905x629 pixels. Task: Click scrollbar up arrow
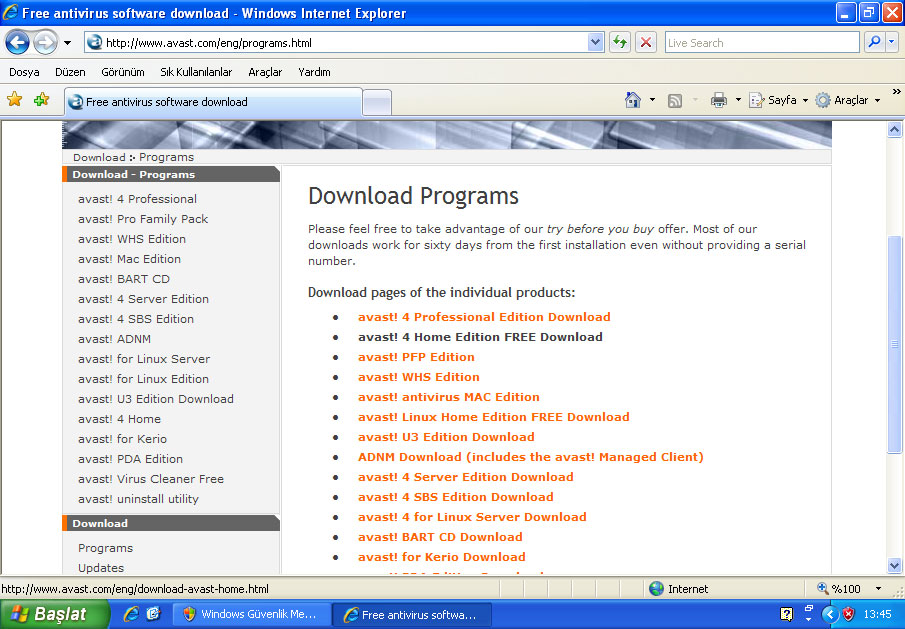(894, 130)
